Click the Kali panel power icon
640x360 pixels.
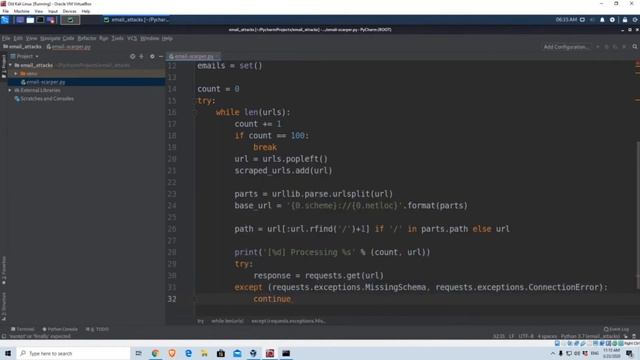pos(635,20)
